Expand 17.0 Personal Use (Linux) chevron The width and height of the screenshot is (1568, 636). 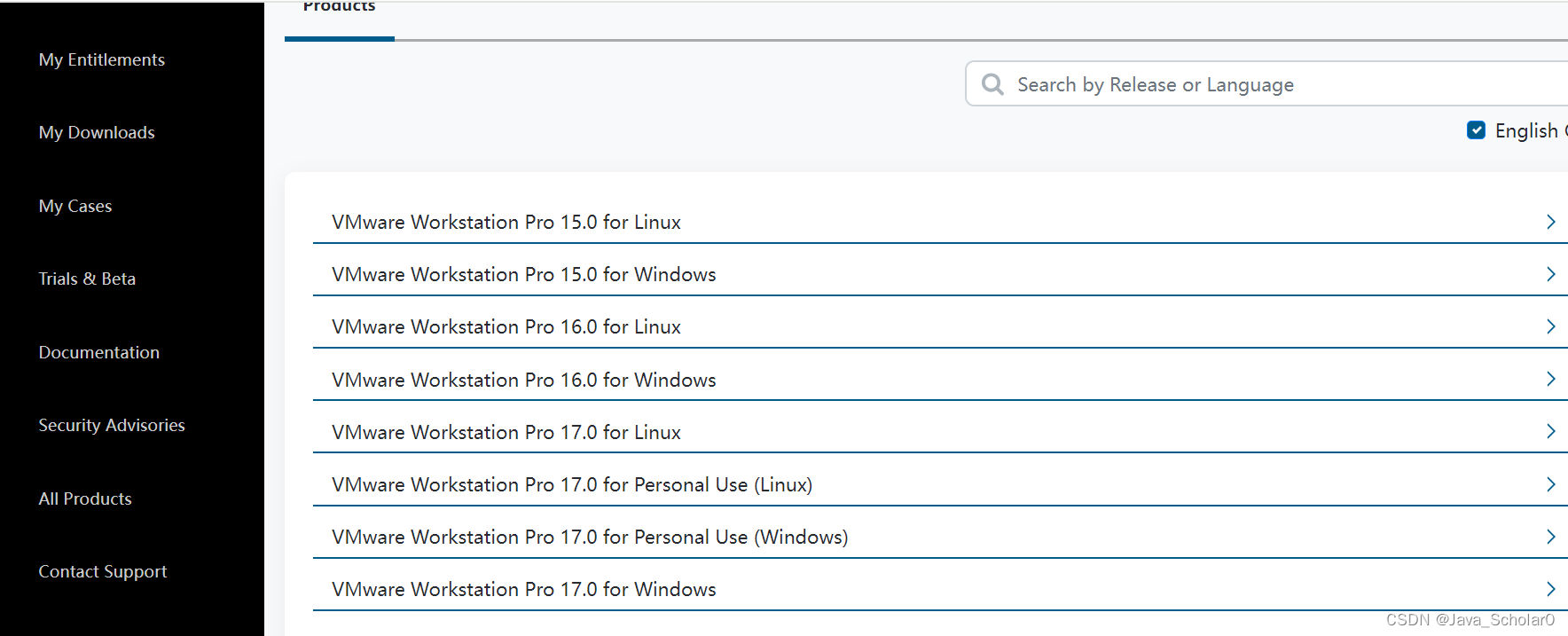click(x=1550, y=484)
